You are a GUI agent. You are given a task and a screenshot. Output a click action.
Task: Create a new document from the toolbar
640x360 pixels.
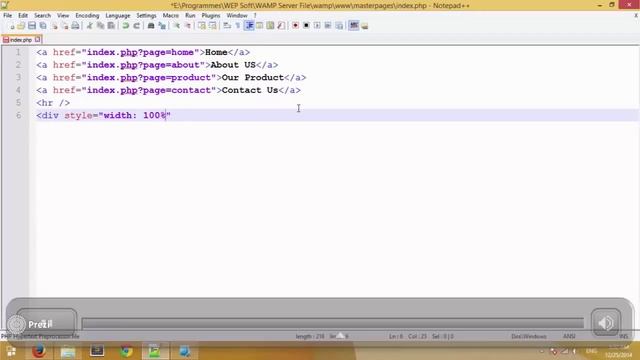[12, 26]
